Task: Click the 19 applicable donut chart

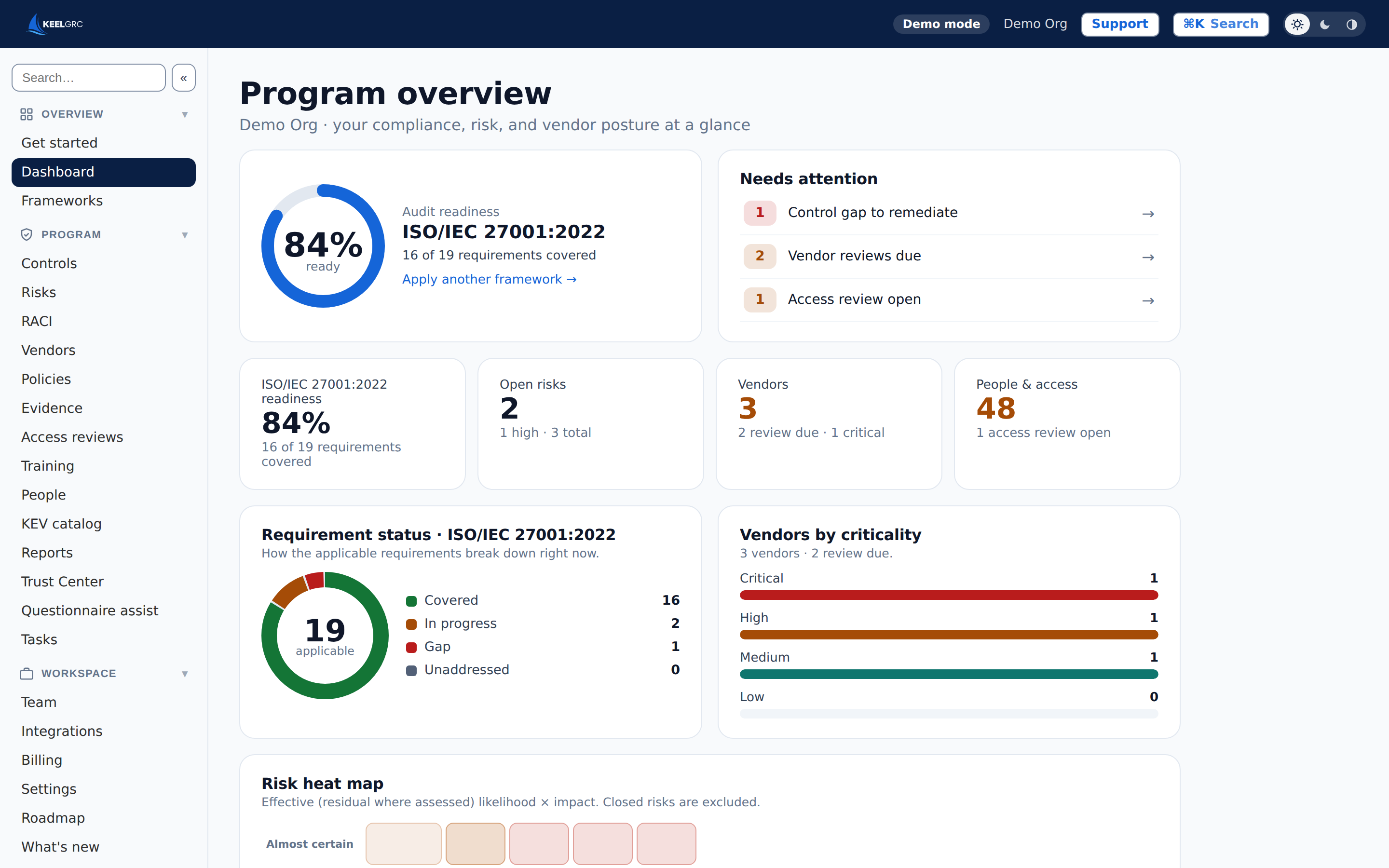Action: [325, 635]
